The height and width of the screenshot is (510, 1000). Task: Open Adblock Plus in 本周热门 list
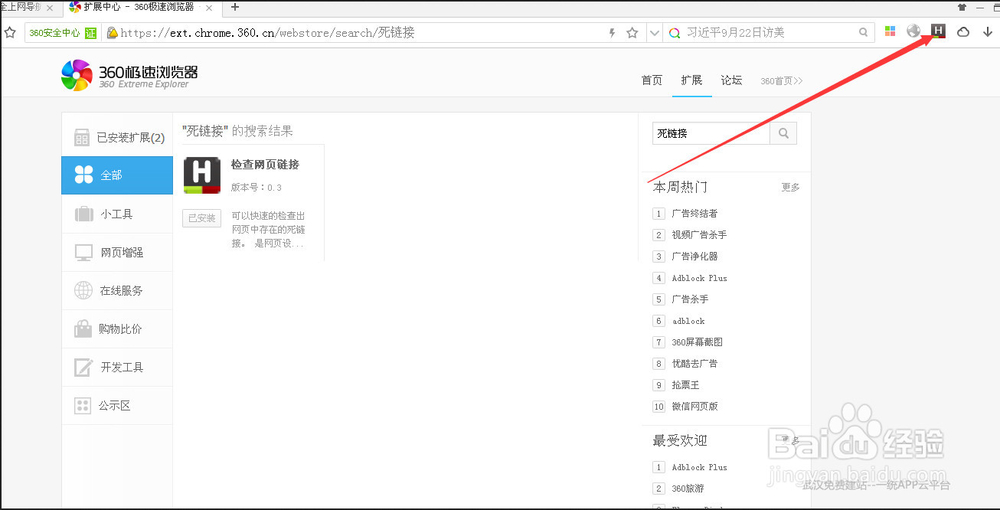(699, 278)
